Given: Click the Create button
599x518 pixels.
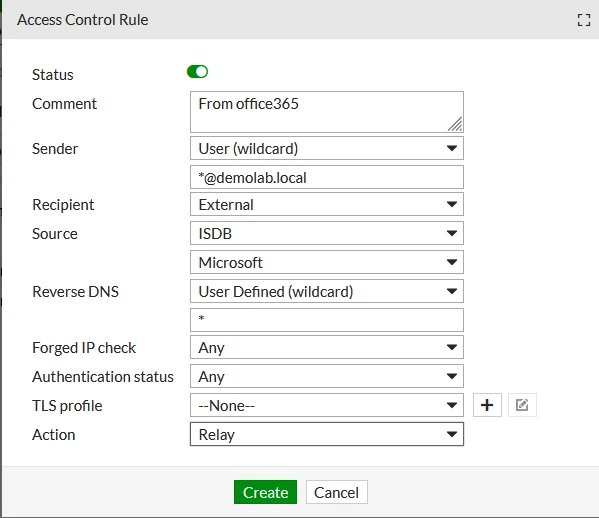Looking at the screenshot, I should (x=265, y=492).
